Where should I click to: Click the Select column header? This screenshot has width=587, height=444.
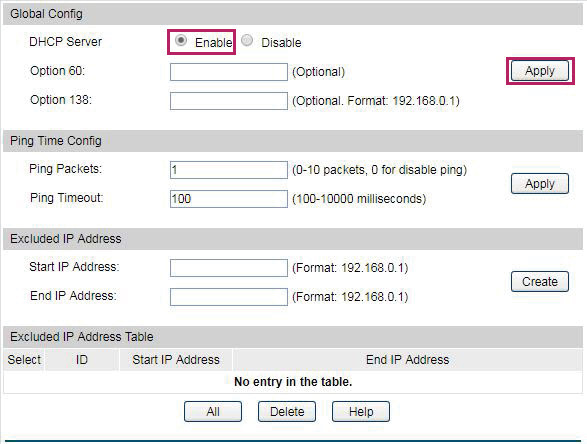[24, 360]
